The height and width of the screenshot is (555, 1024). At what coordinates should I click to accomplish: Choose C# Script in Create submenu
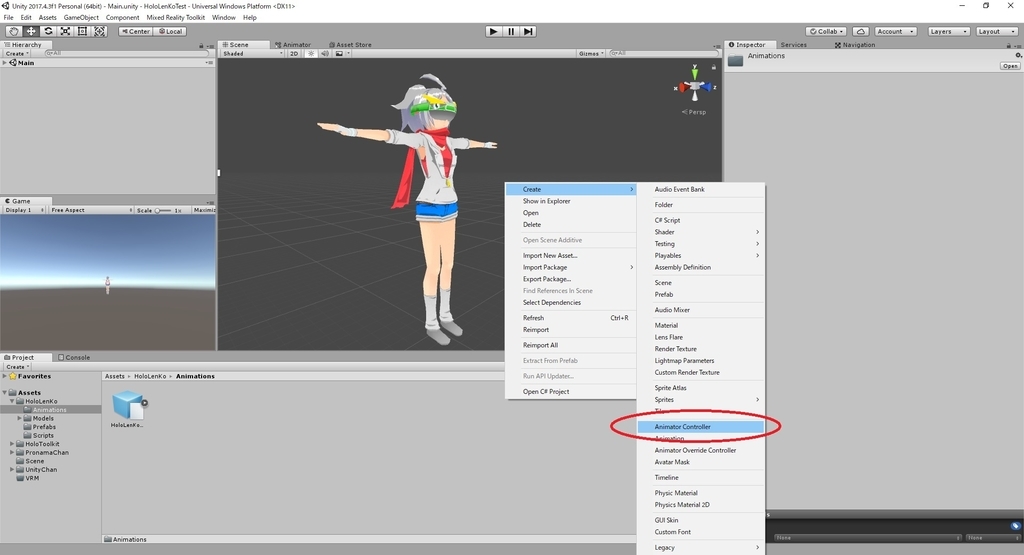(x=700, y=220)
